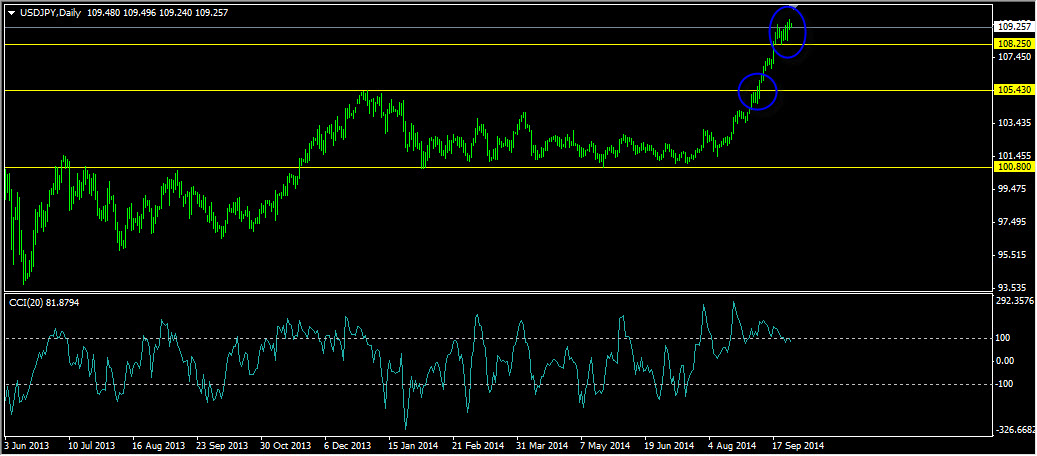Click the USDJPY,Daily chart title text

click(x=51, y=12)
